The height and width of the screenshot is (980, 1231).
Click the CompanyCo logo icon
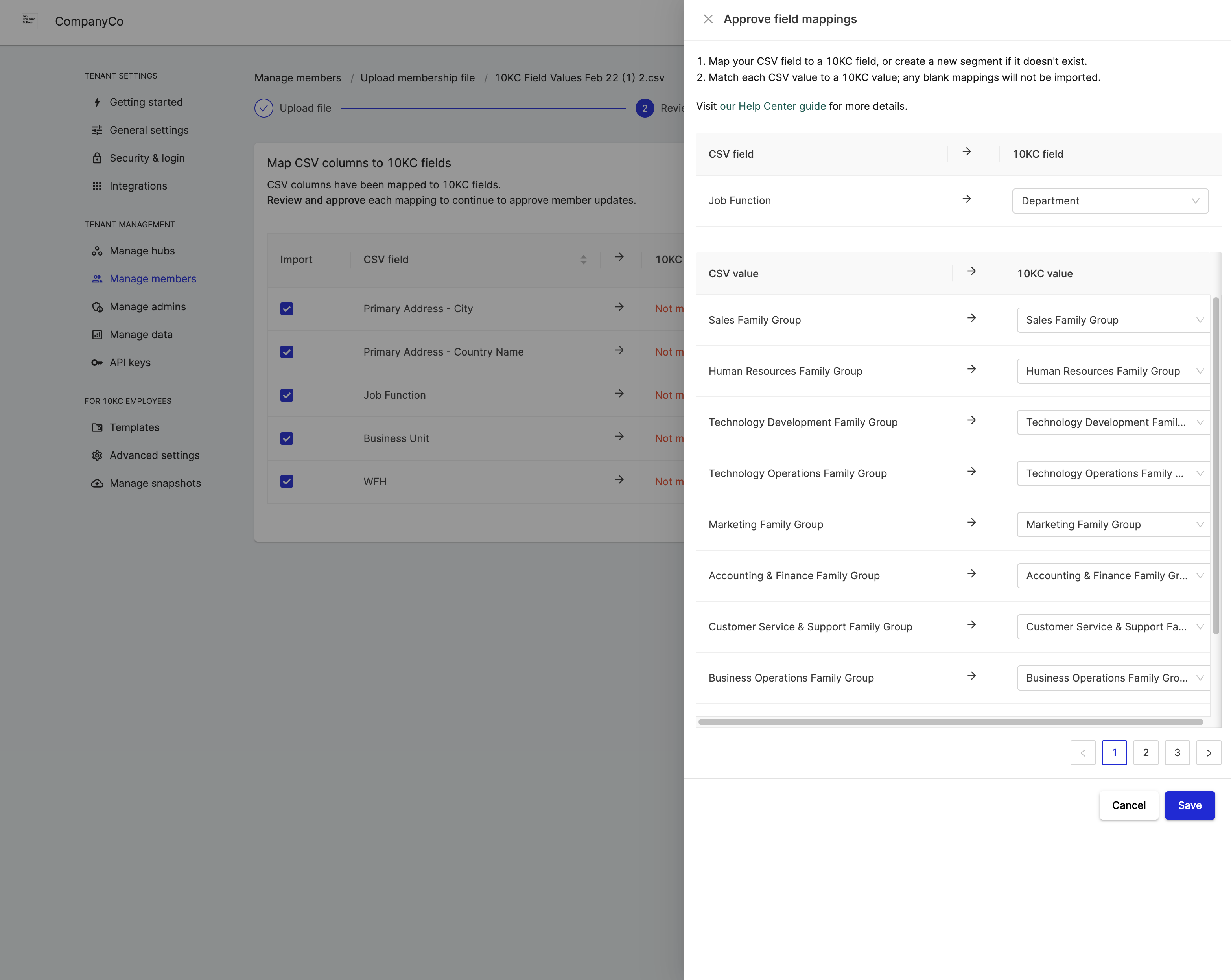pyautogui.click(x=29, y=21)
